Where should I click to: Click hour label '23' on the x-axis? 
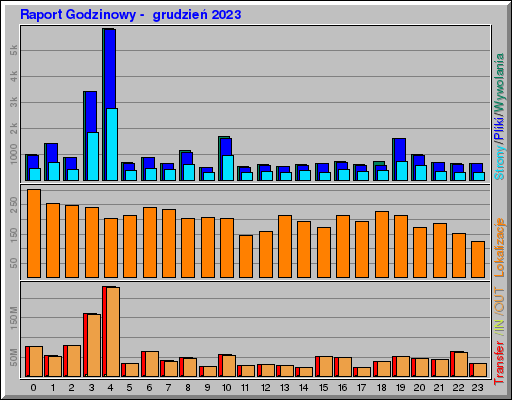[x=478, y=387]
